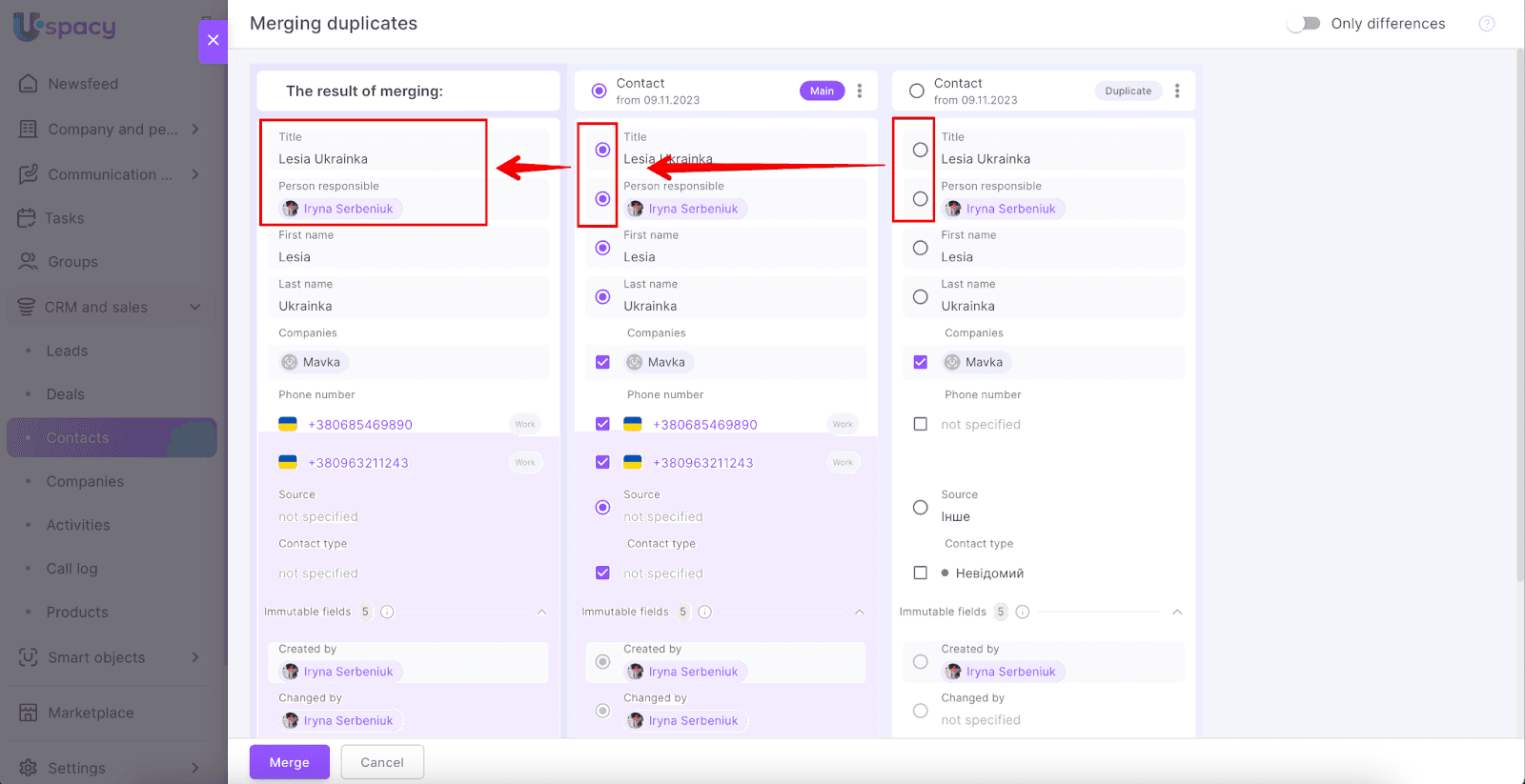Click Last name field in merge result
Viewport: 1525px width, 784px height.
[x=408, y=296]
